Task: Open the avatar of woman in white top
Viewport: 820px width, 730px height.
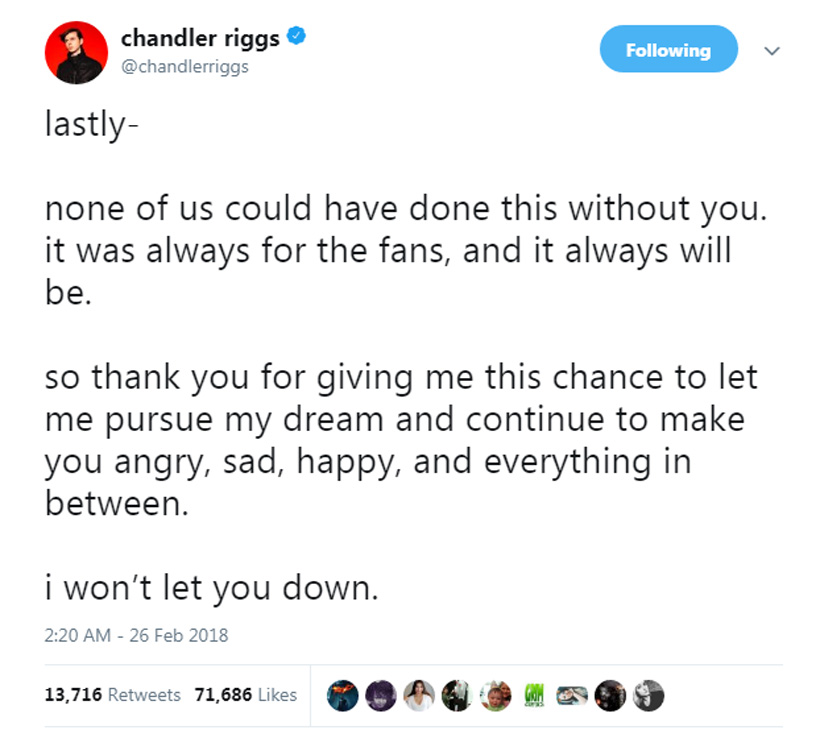Action: click(420, 695)
